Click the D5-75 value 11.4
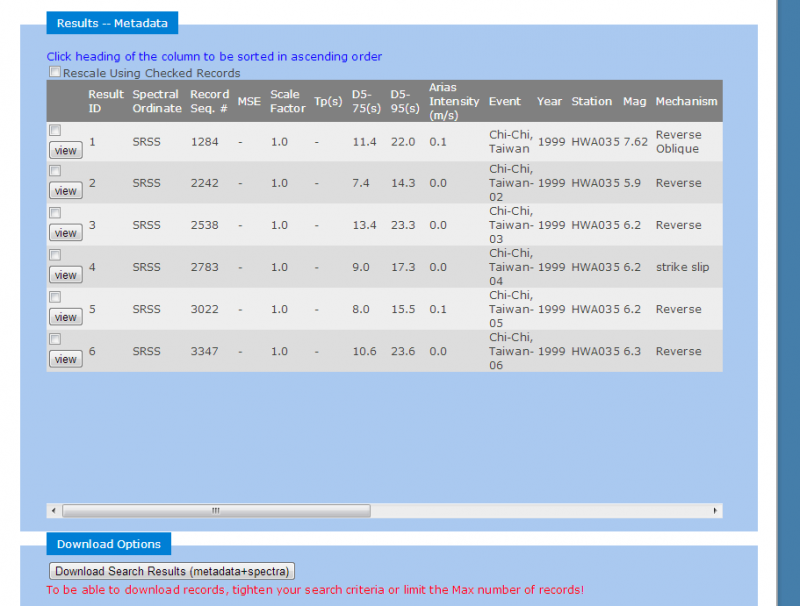The height and width of the screenshot is (606, 800). [364, 142]
